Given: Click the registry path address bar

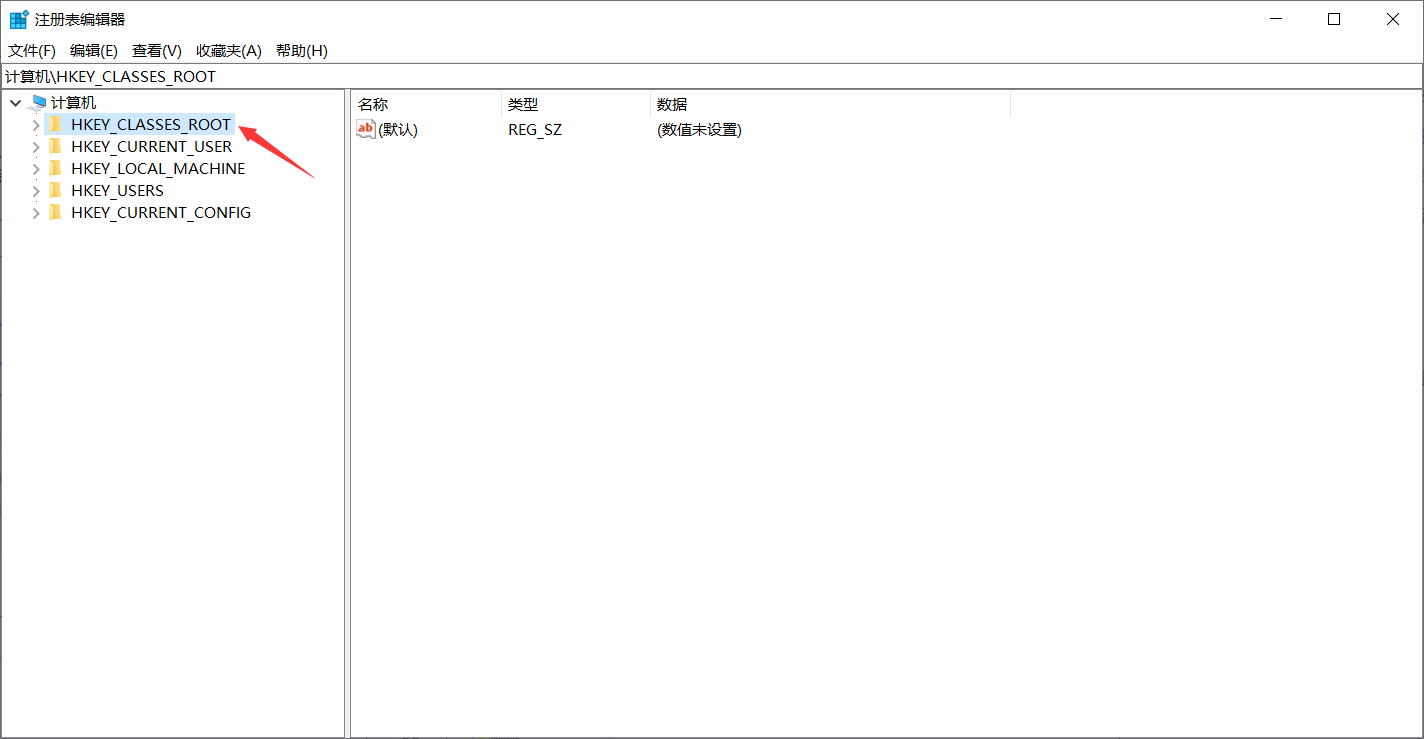Looking at the screenshot, I should [711, 76].
